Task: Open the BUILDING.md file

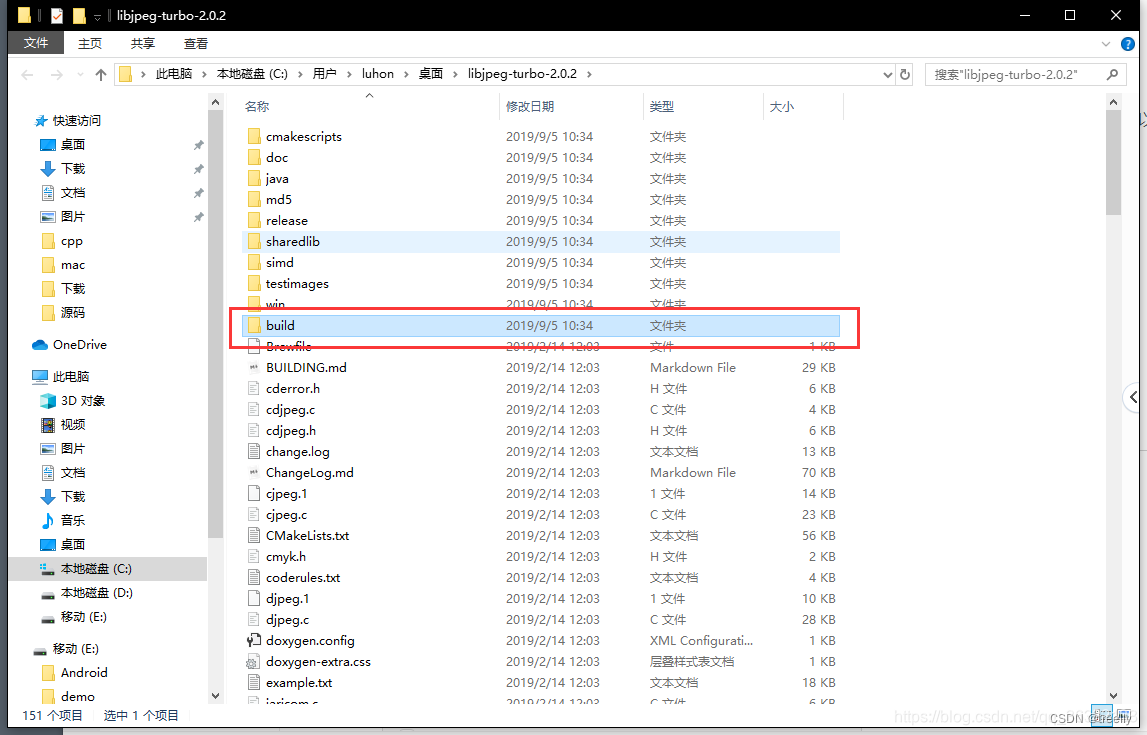Action: [305, 367]
